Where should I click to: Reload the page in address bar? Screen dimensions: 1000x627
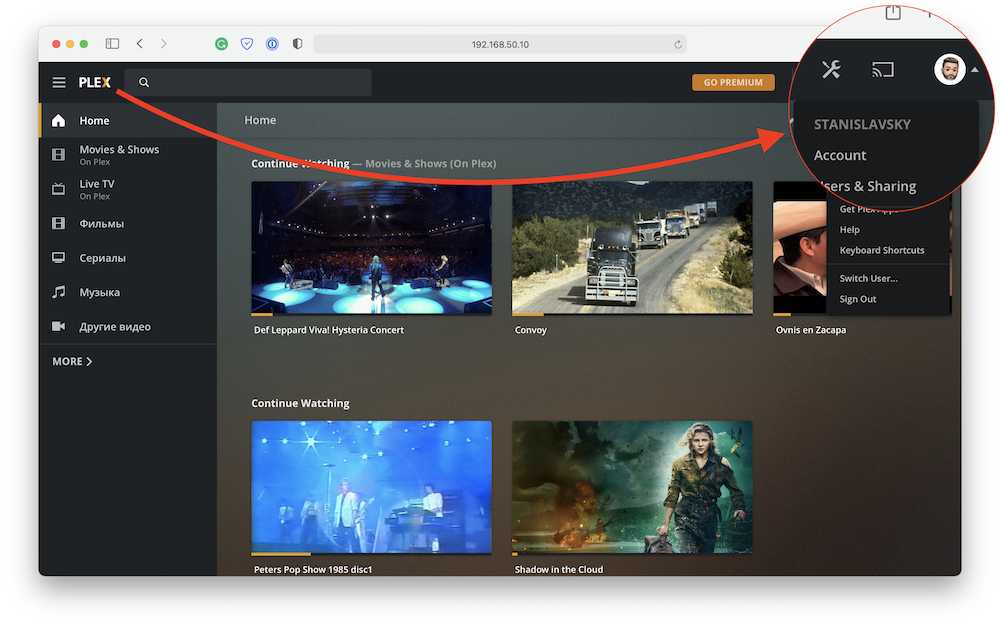click(x=678, y=44)
